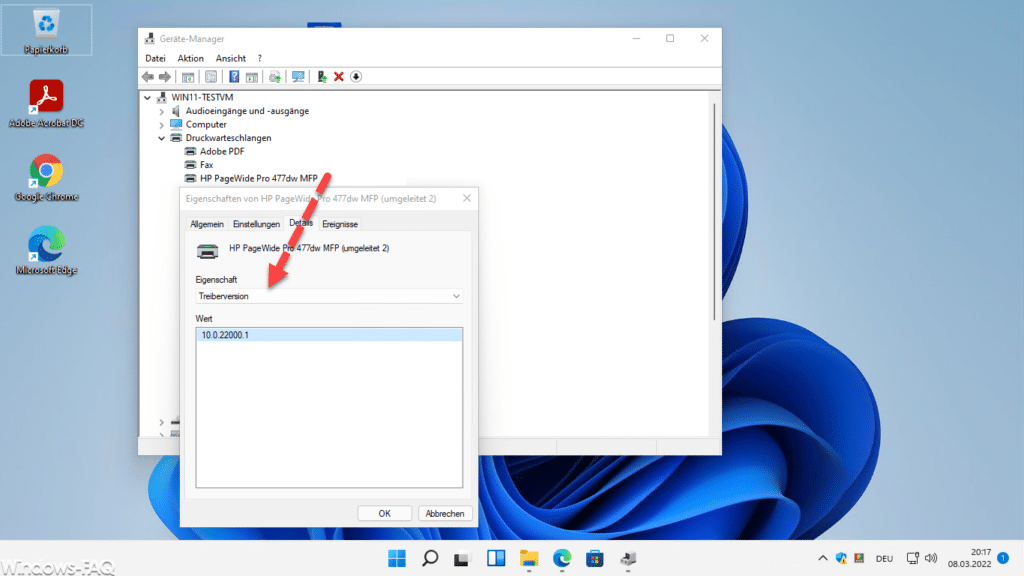Select HP PageWide Pro 477dw MFP tree item
This screenshot has height=576, width=1024.
pos(259,178)
